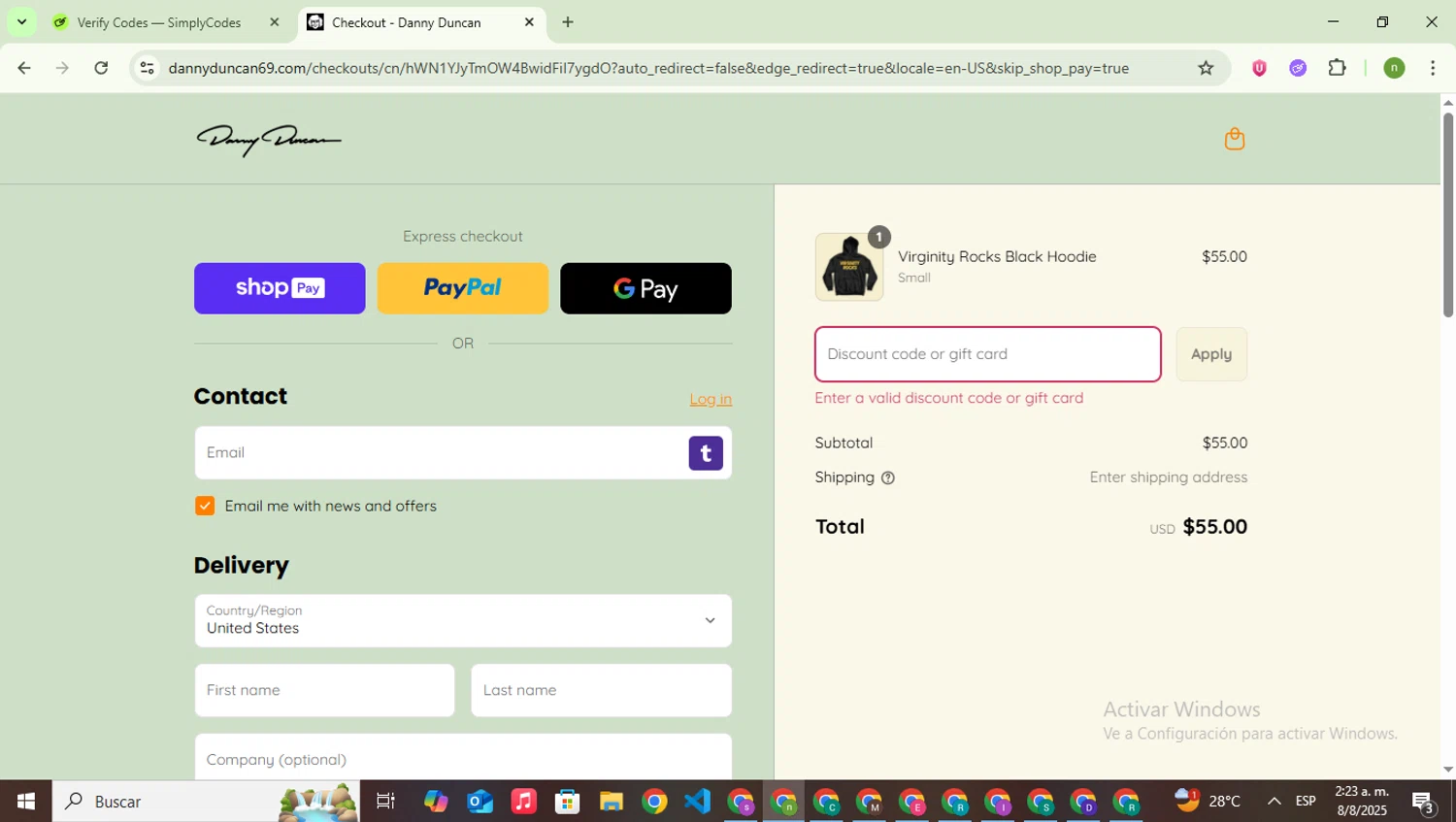Viewport: 1456px width, 822px height.
Task: Open the Chrome three-dot menu
Action: click(1433, 68)
